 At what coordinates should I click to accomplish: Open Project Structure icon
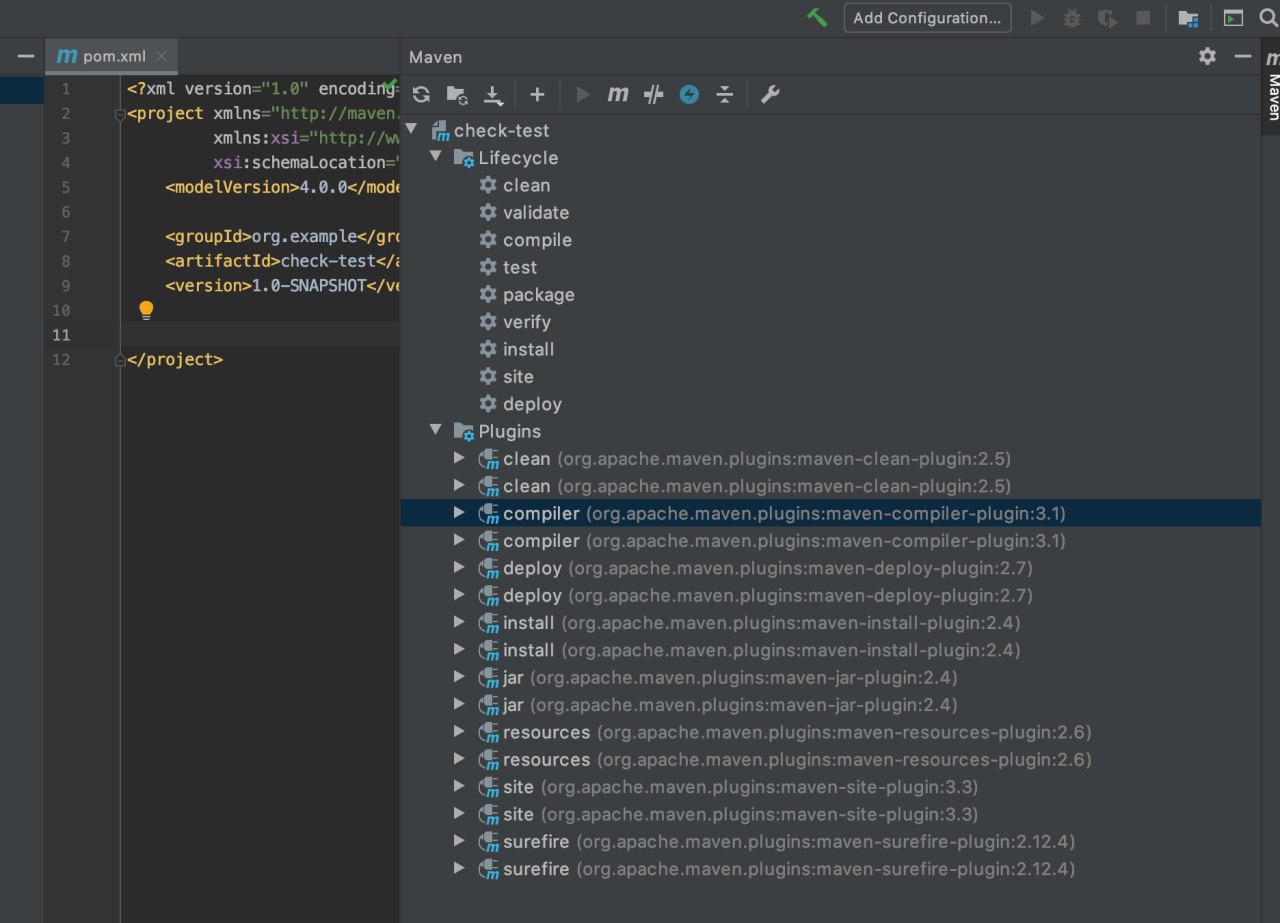click(x=1188, y=18)
